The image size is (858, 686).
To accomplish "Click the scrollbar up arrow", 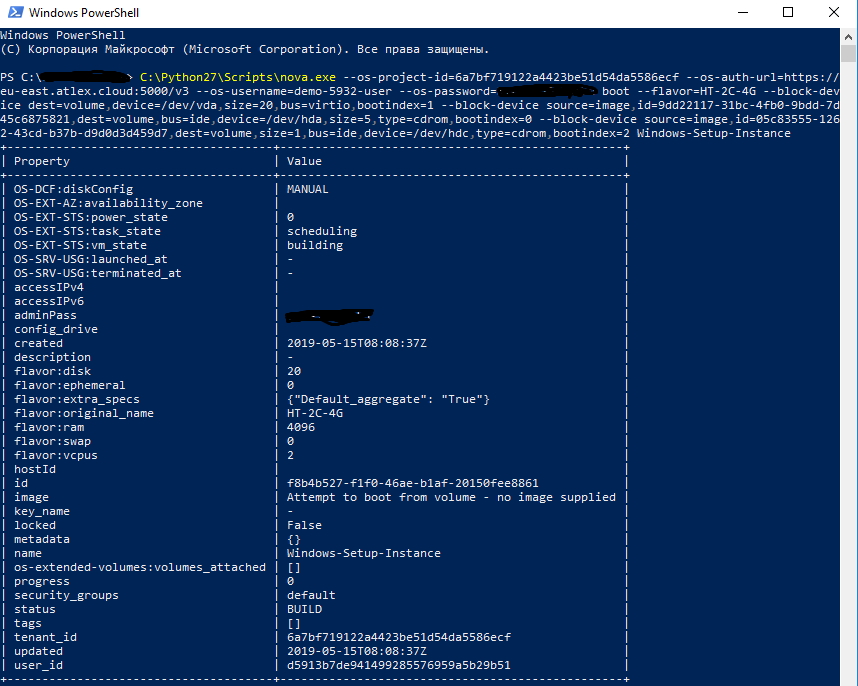I will [x=848, y=37].
